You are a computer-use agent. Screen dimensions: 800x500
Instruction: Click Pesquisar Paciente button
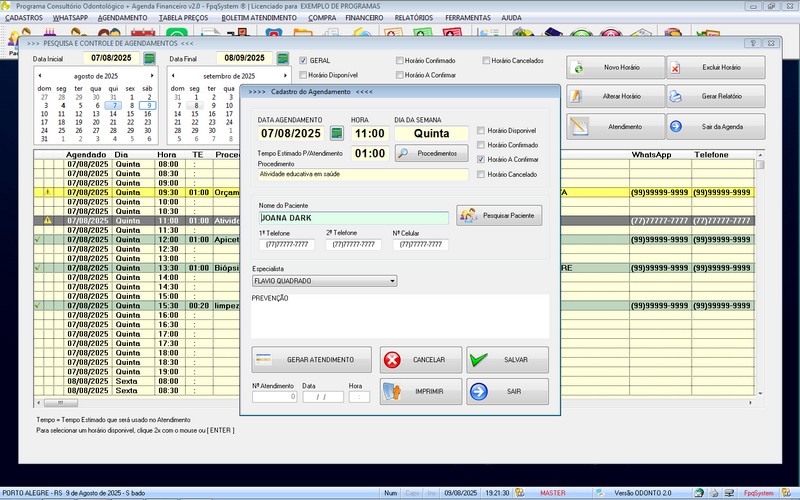499,215
